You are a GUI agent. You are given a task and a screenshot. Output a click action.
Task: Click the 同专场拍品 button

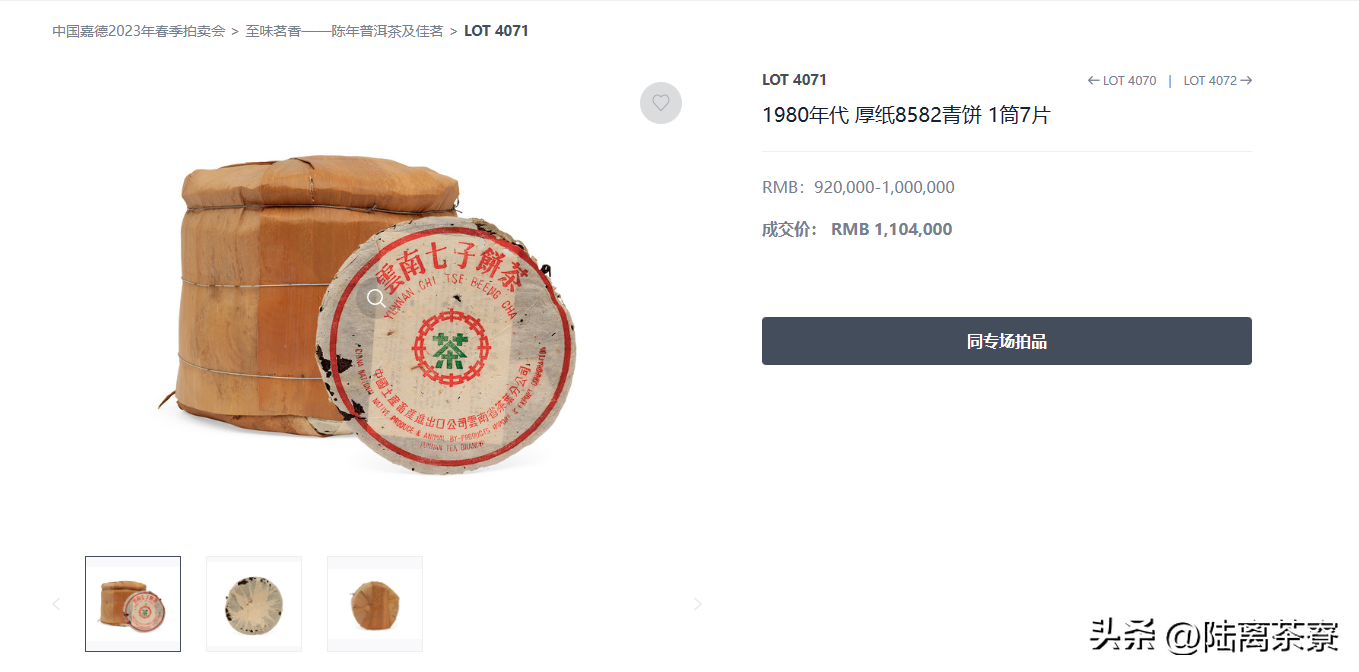[x=1007, y=341]
